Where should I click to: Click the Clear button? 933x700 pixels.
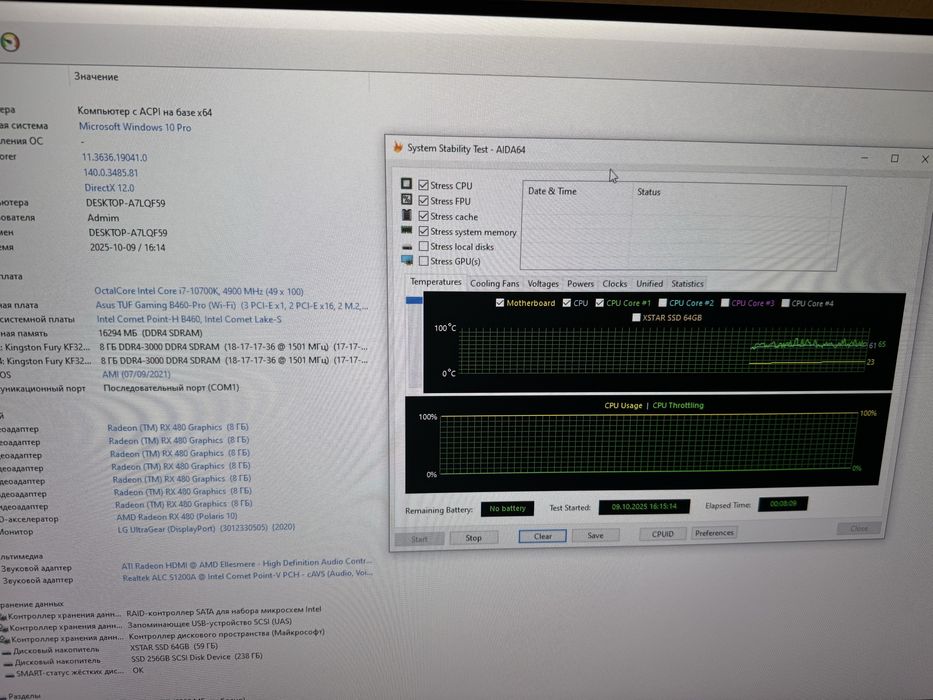(543, 536)
